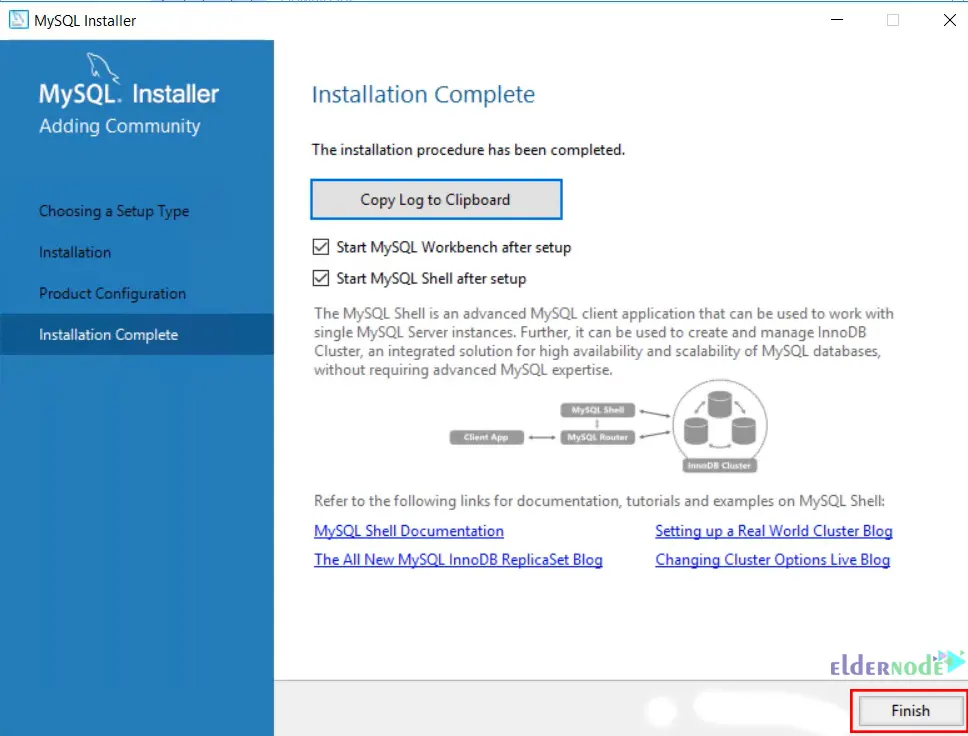Open Product Configuration from the sidebar
This screenshot has height=736, width=968.
coord(112,293)
